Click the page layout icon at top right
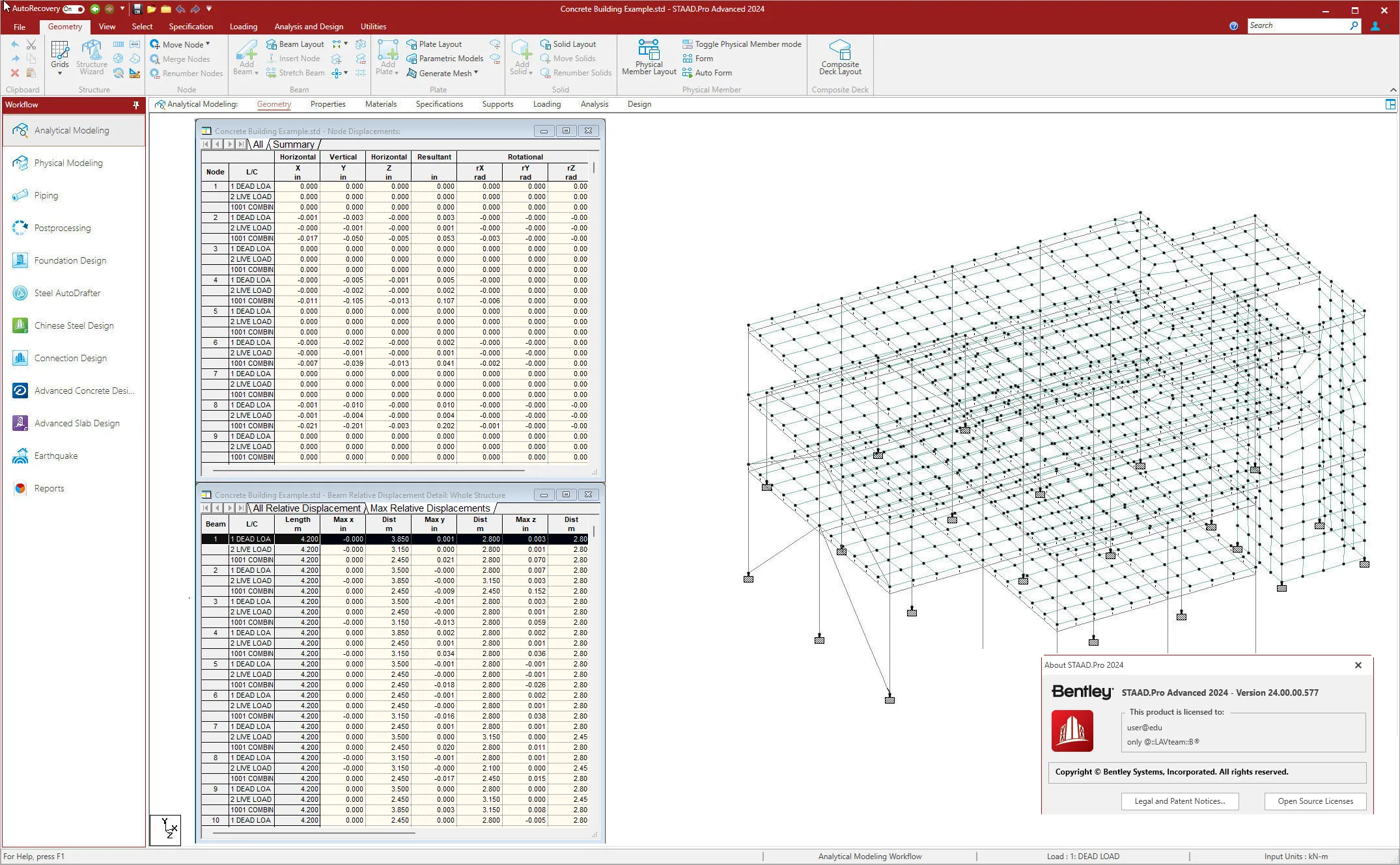The width and height of the screenshot is (1400, 865). (1390, 104)
